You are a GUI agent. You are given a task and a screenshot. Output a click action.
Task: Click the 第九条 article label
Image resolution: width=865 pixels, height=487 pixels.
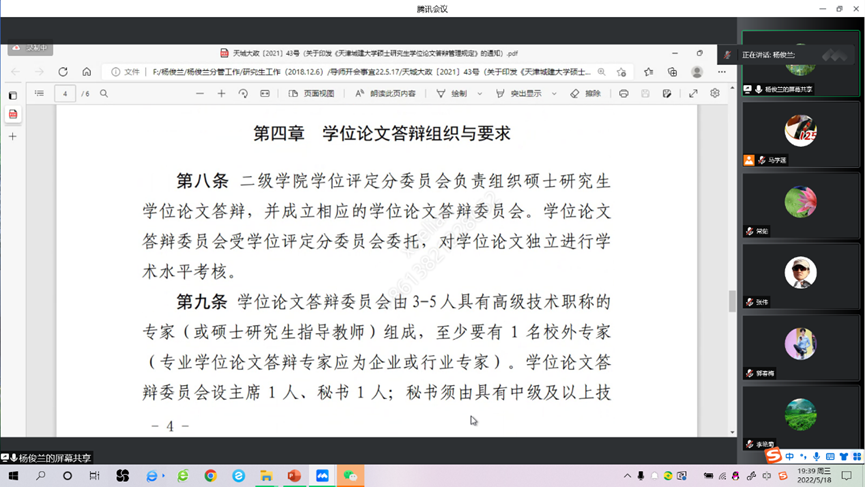pos(202,302)
